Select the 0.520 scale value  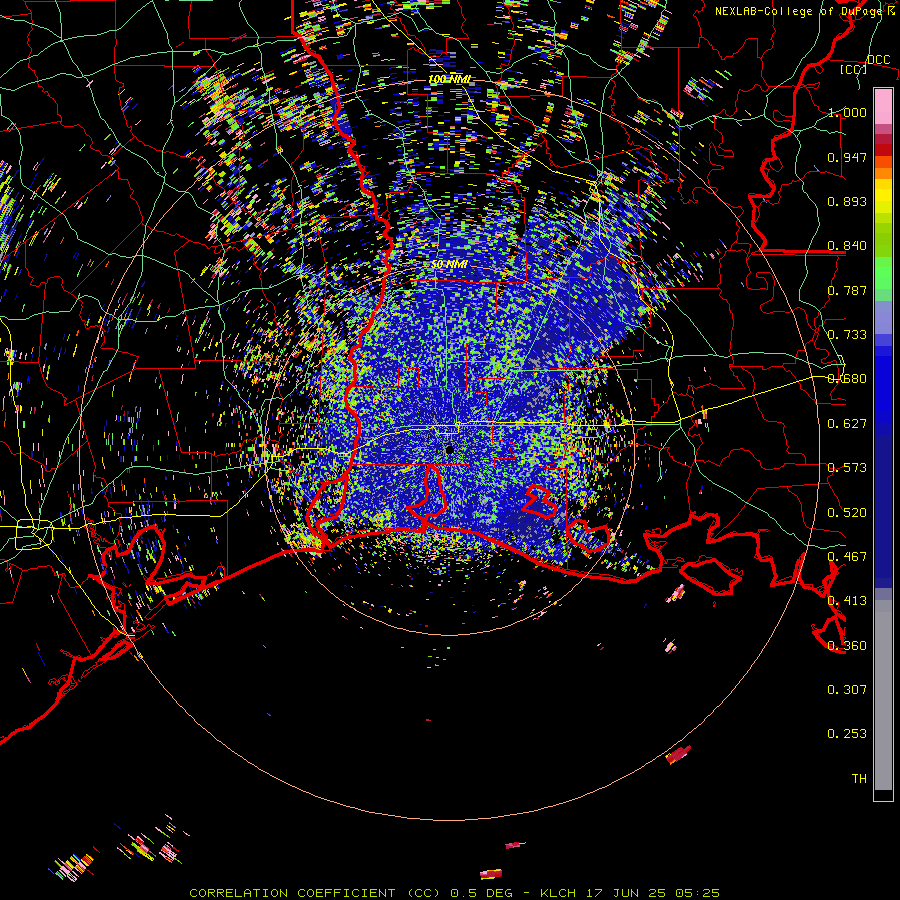click(847, 513)
